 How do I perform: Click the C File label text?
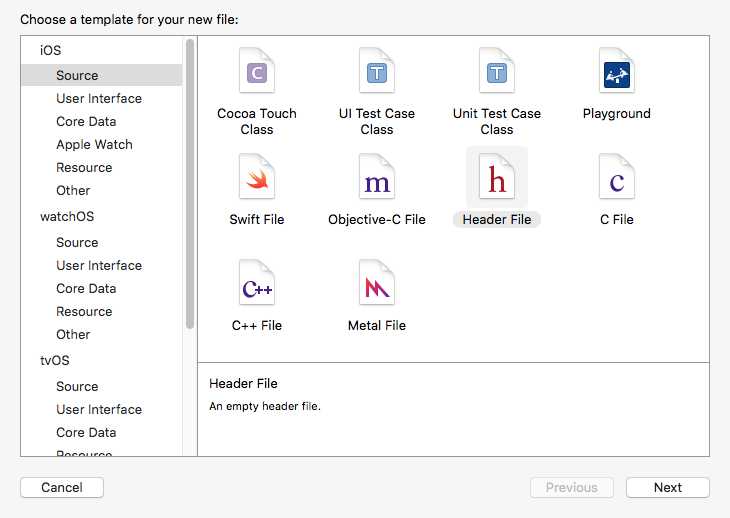617,219
